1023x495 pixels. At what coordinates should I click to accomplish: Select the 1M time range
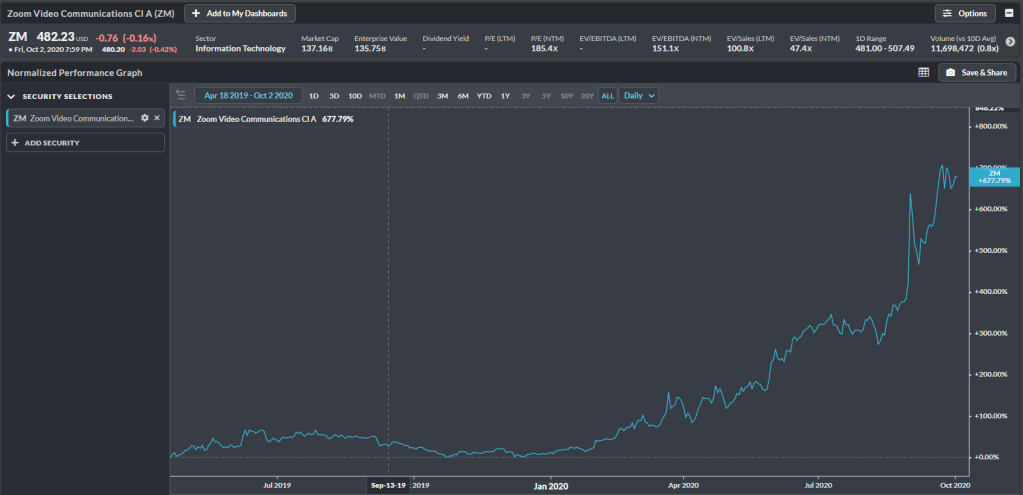(x=399, y=96)
